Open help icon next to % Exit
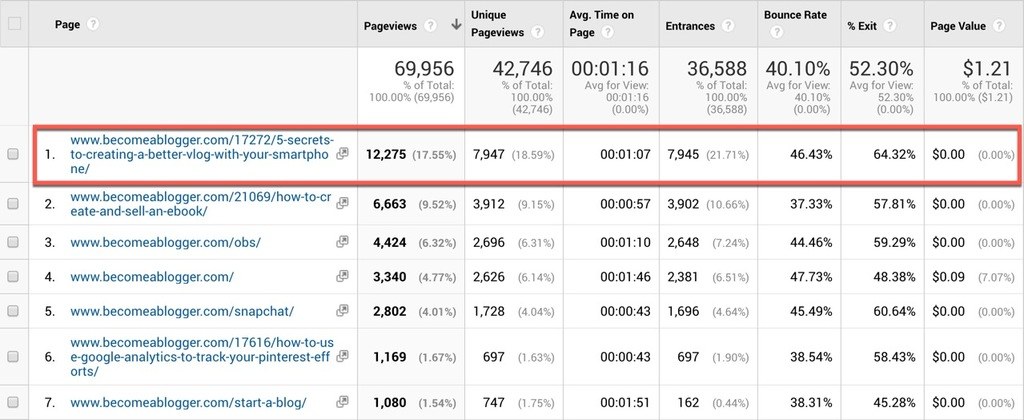The height and width of the screenshot is (420, 1024). [889, 26]
